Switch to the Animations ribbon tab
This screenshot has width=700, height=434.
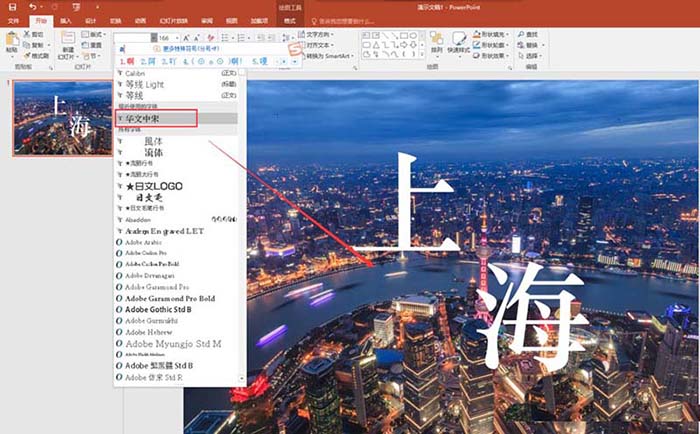click(140, 21)
